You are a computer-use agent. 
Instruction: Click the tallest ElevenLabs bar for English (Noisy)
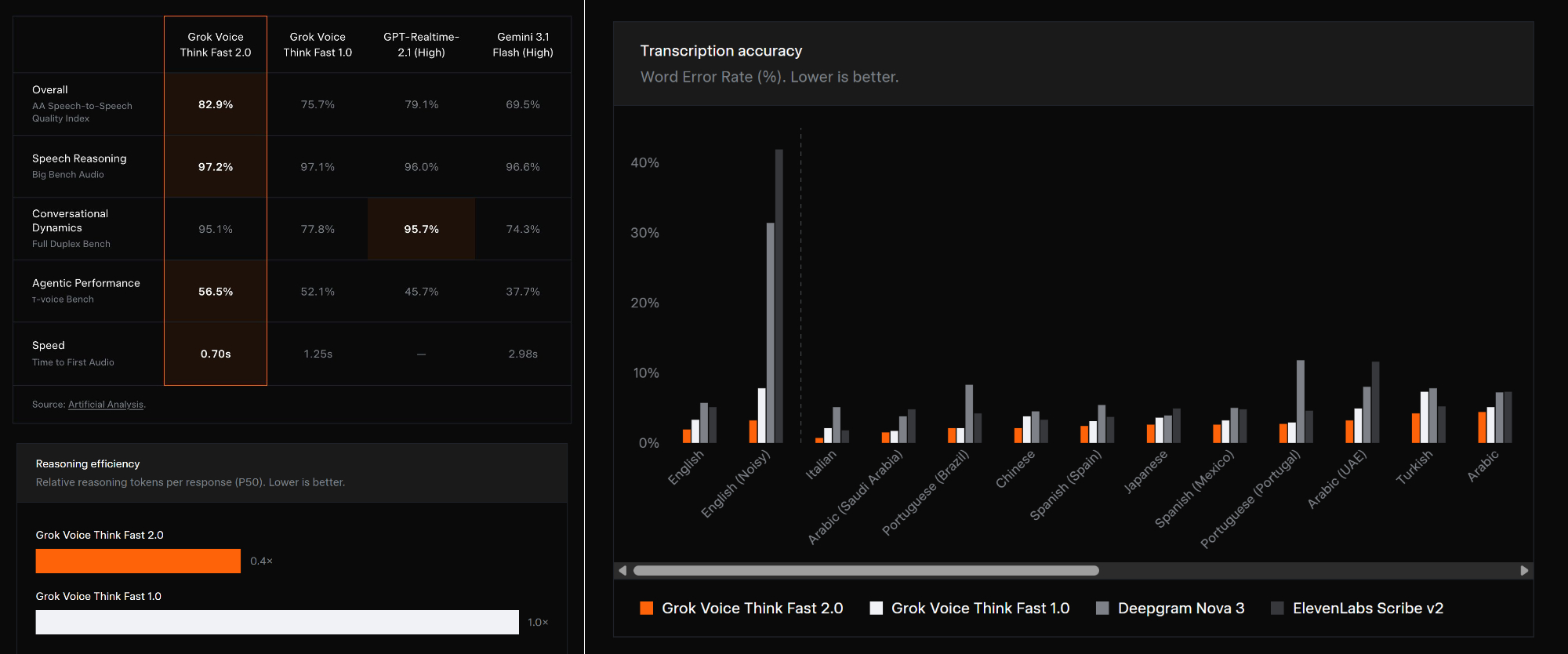[779, 296]
